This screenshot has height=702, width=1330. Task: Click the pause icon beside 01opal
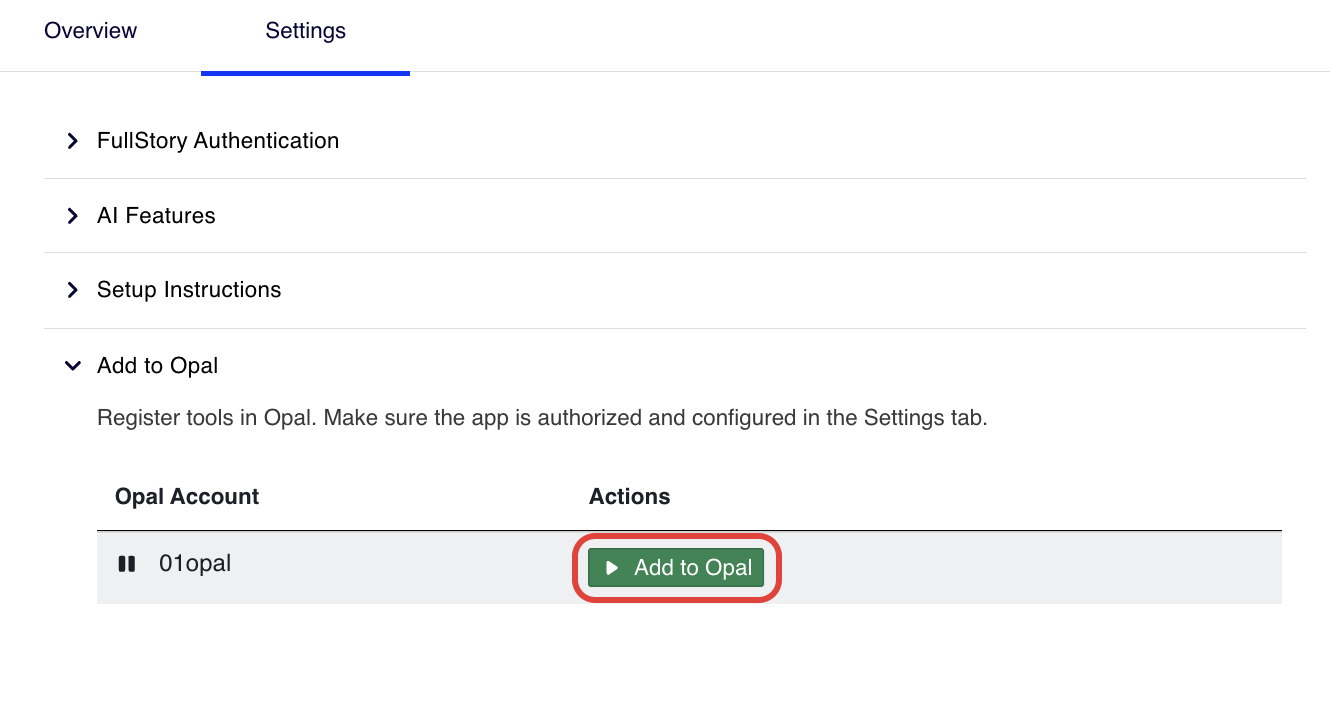127,564
